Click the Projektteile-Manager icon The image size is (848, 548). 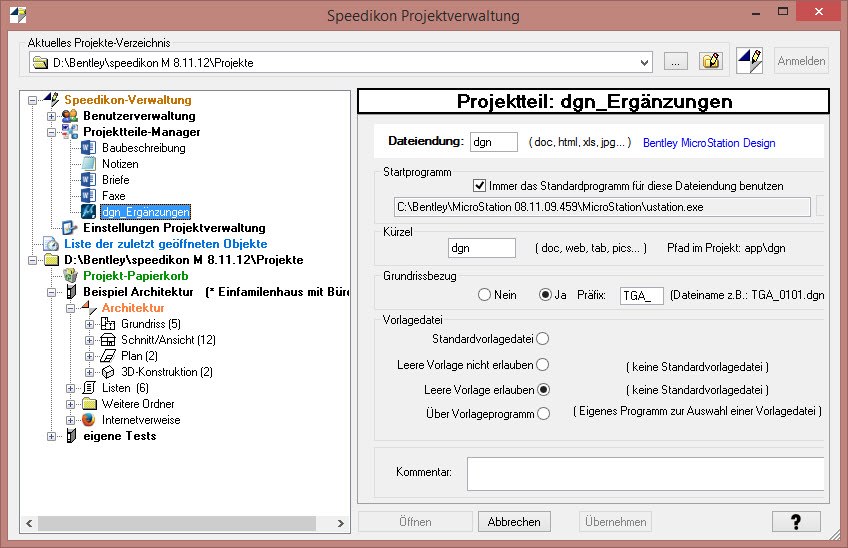point(70,132)
